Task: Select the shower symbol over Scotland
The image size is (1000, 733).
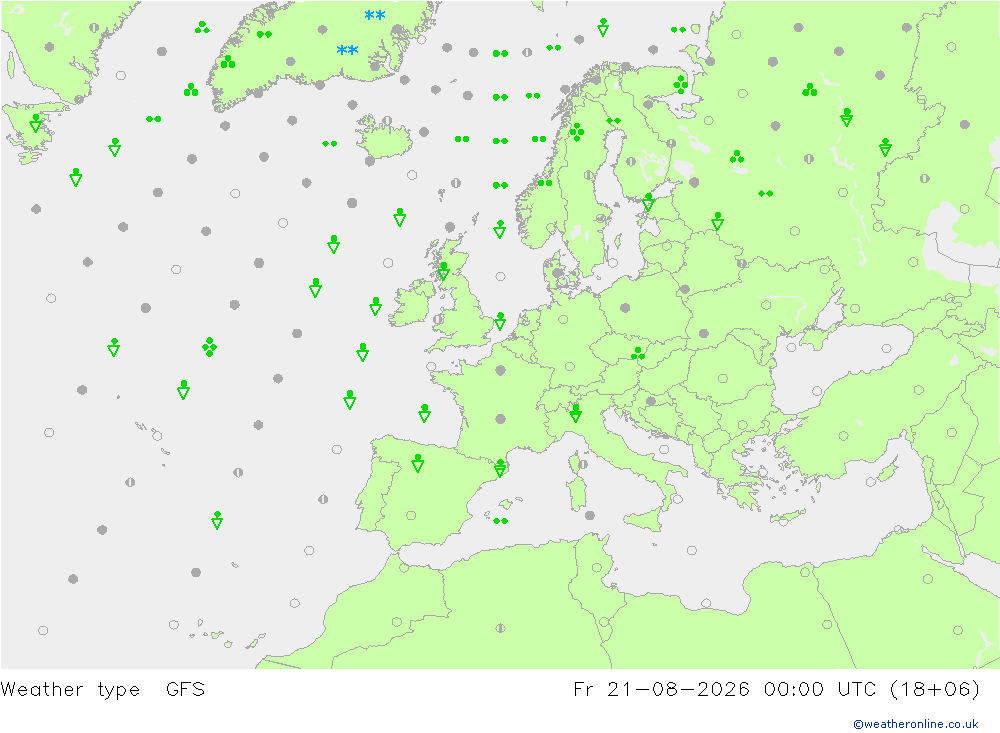Action: click(x=444, y=271)
